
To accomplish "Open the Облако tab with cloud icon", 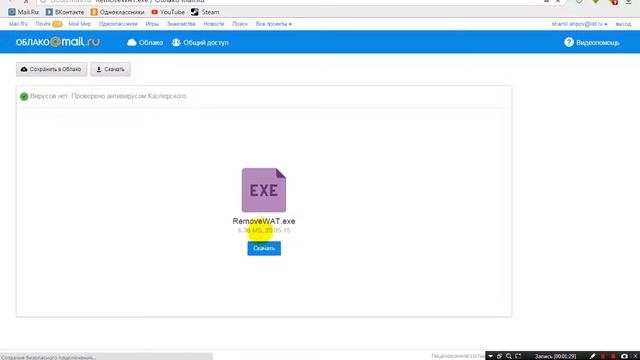I will [145, 42].
